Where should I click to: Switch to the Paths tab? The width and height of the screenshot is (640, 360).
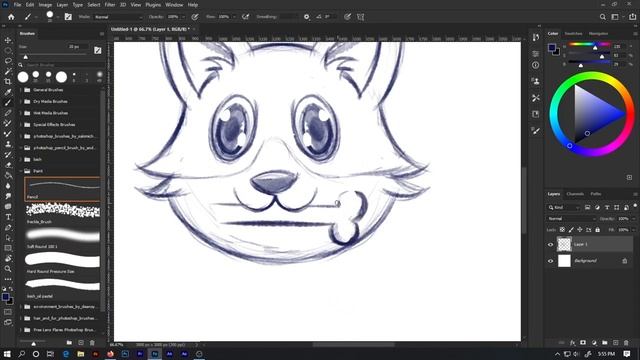click(596, 194)
